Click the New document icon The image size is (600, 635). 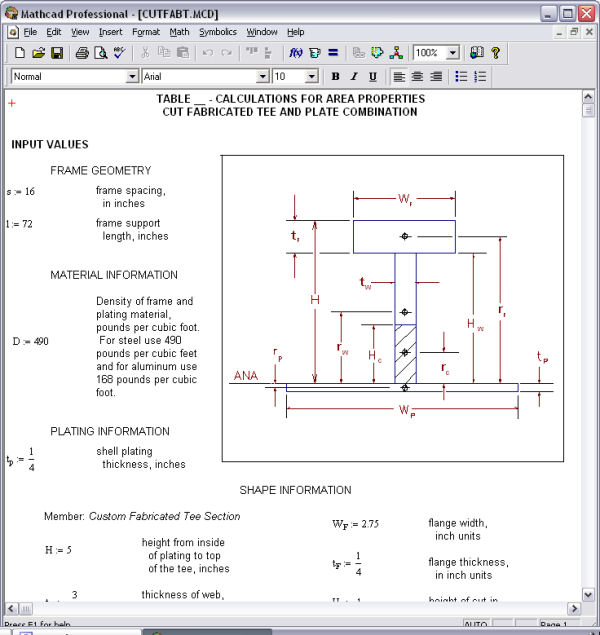click(x=20, y=53)
